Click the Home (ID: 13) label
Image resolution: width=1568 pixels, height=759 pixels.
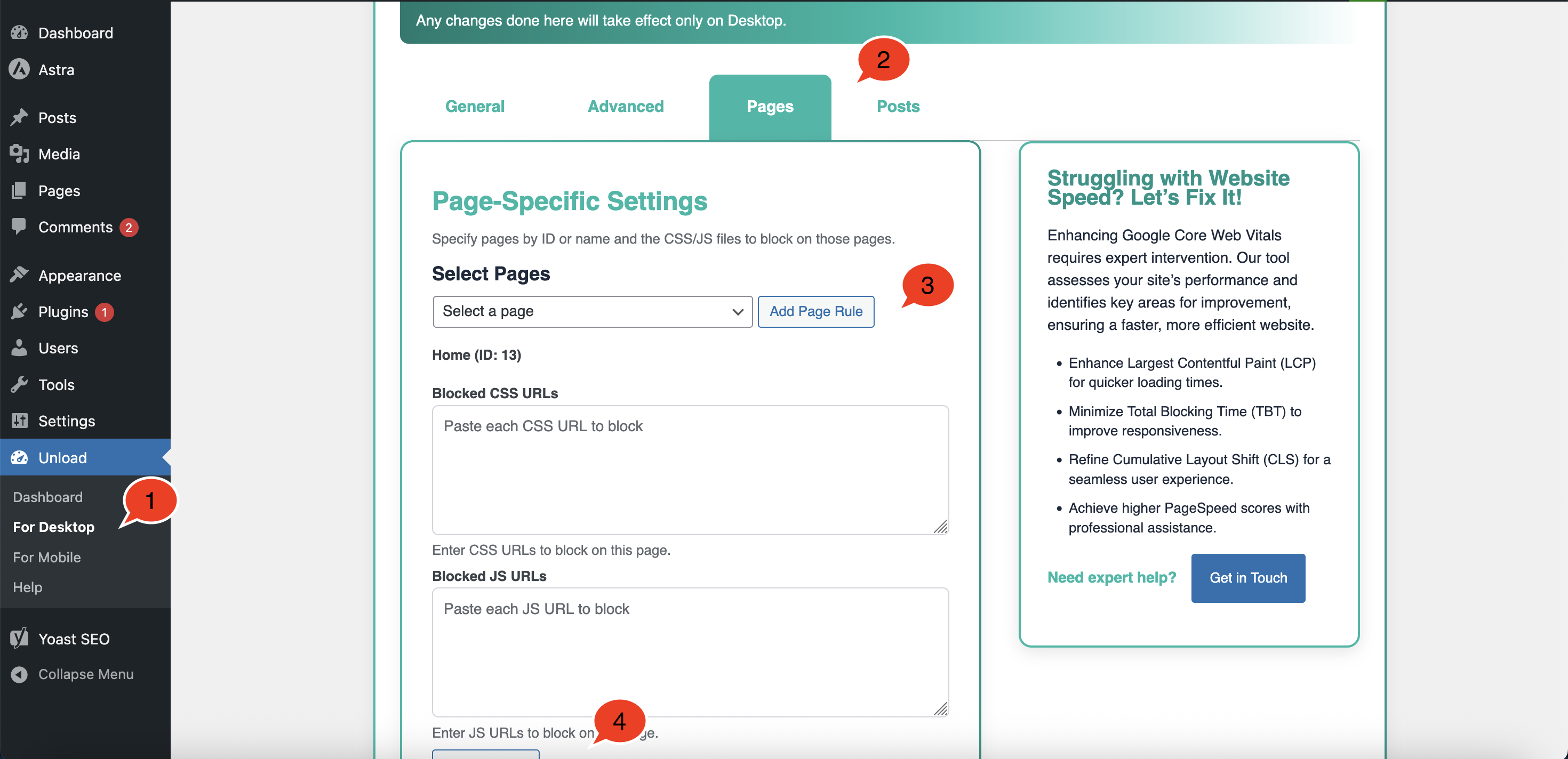point(477,354)
